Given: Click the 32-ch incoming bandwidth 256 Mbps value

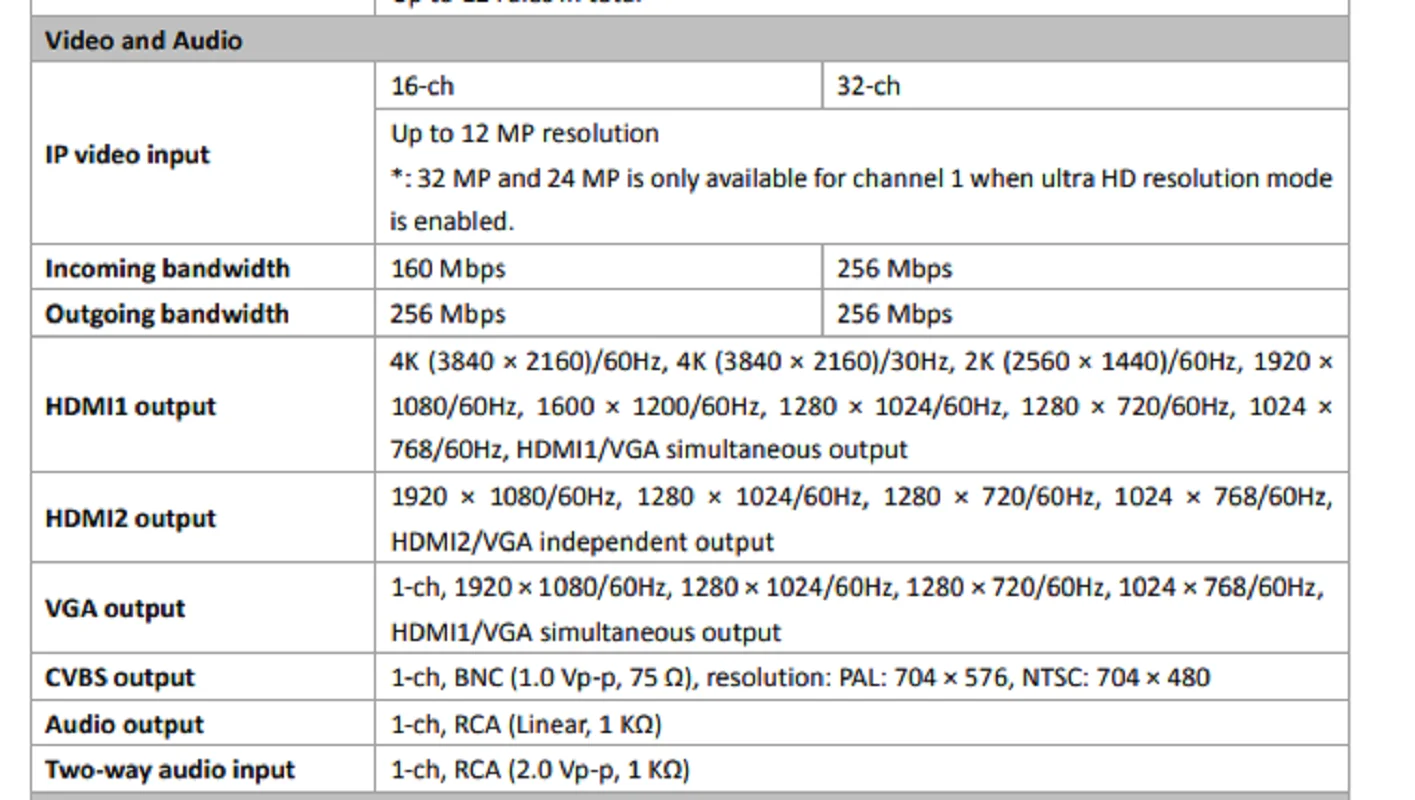Looking at the screenshot, I should [894, 269].
